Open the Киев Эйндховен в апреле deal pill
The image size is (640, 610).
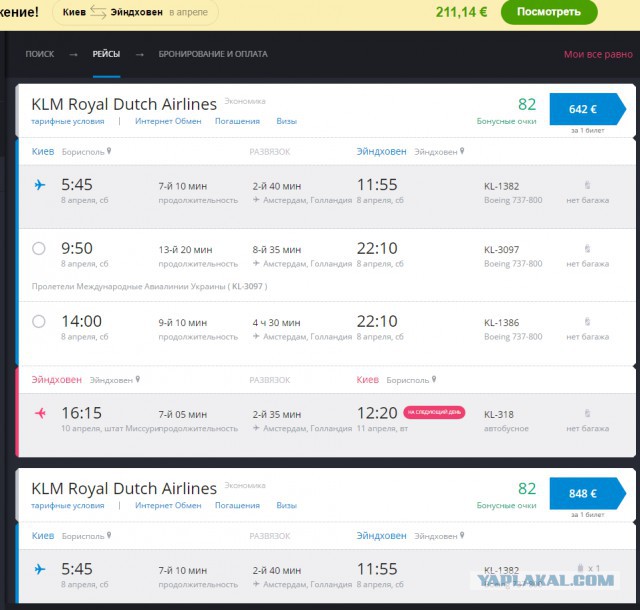[x=135, y=12]
